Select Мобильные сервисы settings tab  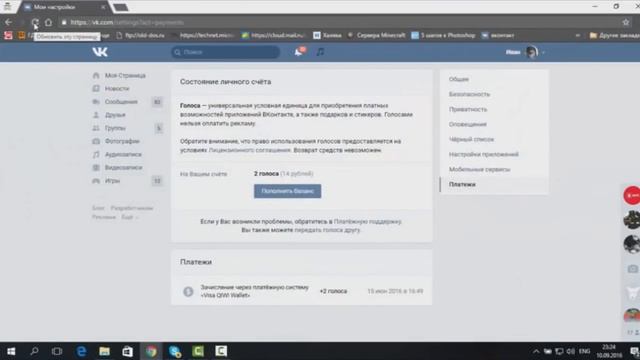pyautogui.click(x=480, y=169)
